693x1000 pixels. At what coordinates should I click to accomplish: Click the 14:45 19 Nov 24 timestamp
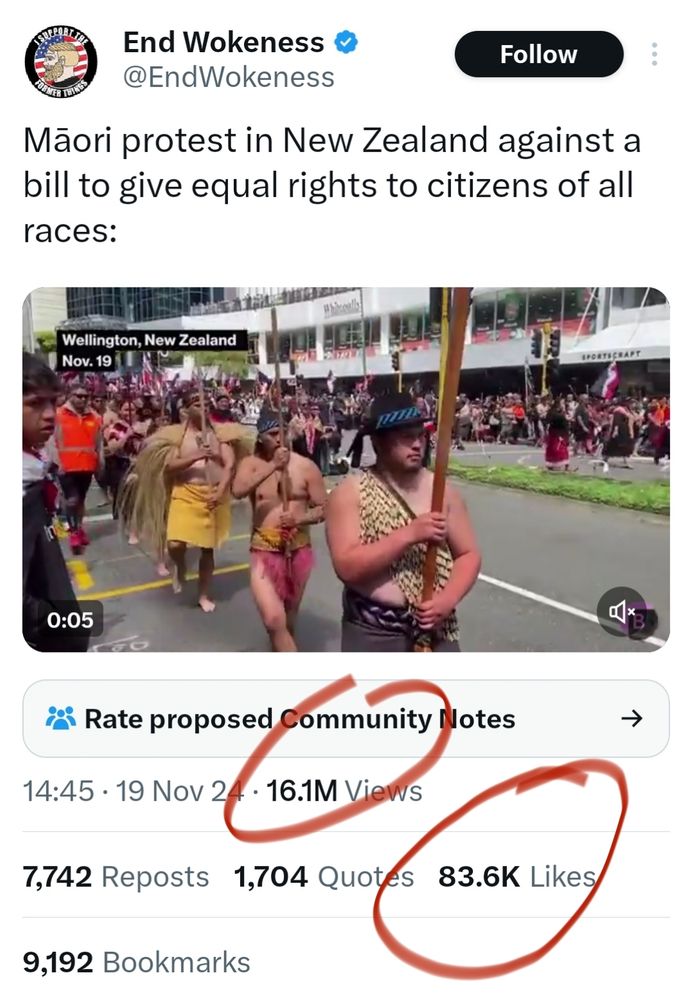tap(133, 791)
